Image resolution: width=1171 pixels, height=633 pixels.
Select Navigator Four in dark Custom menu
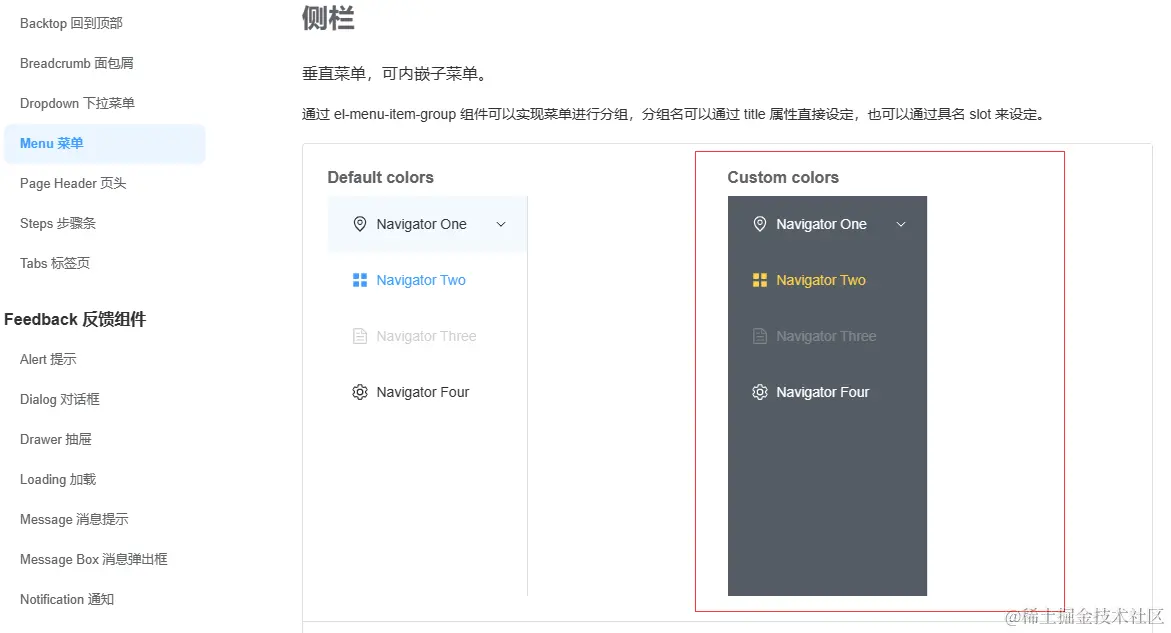827,392
